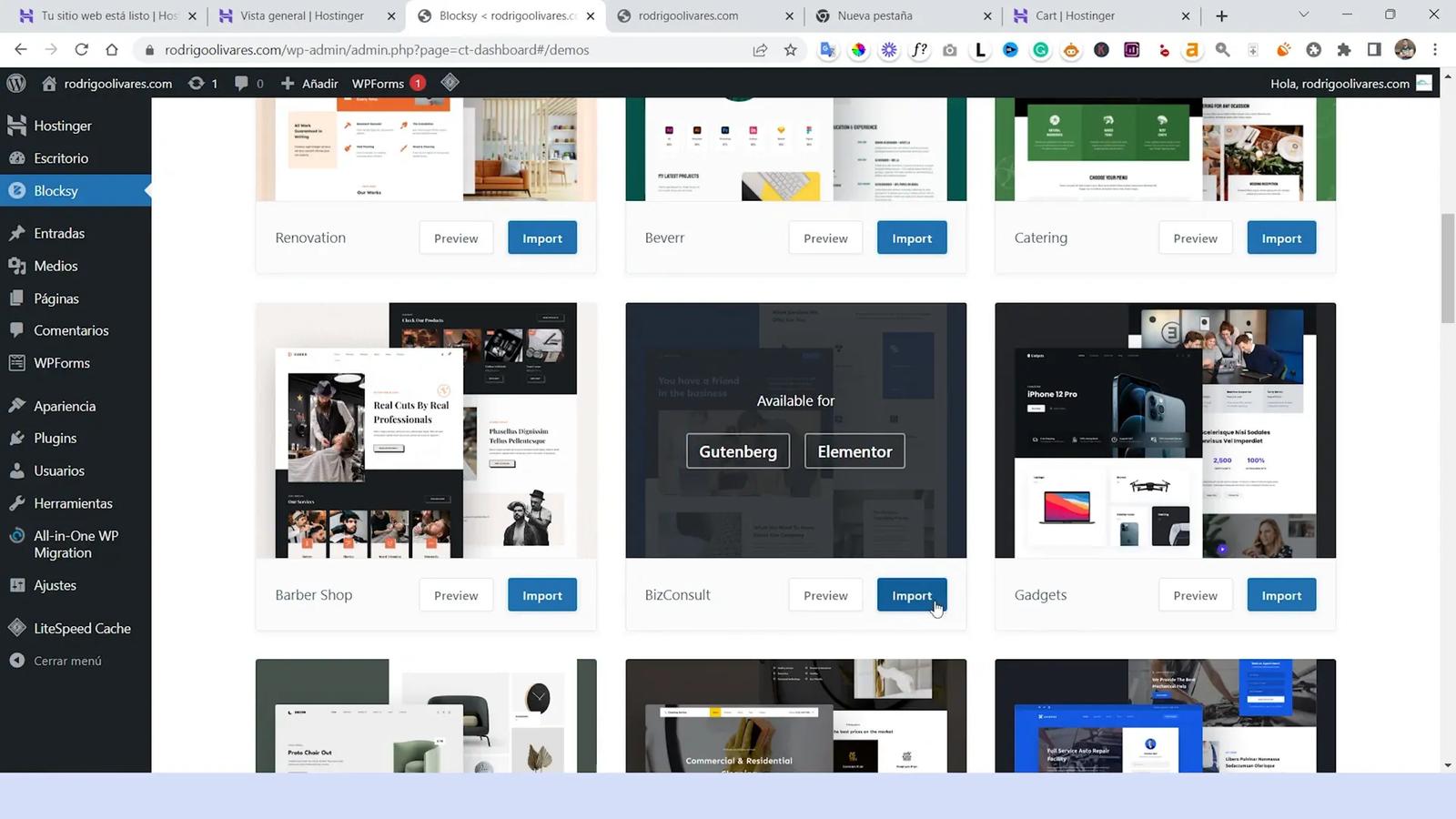Reload the page with the refresh icon

(81, 50)
